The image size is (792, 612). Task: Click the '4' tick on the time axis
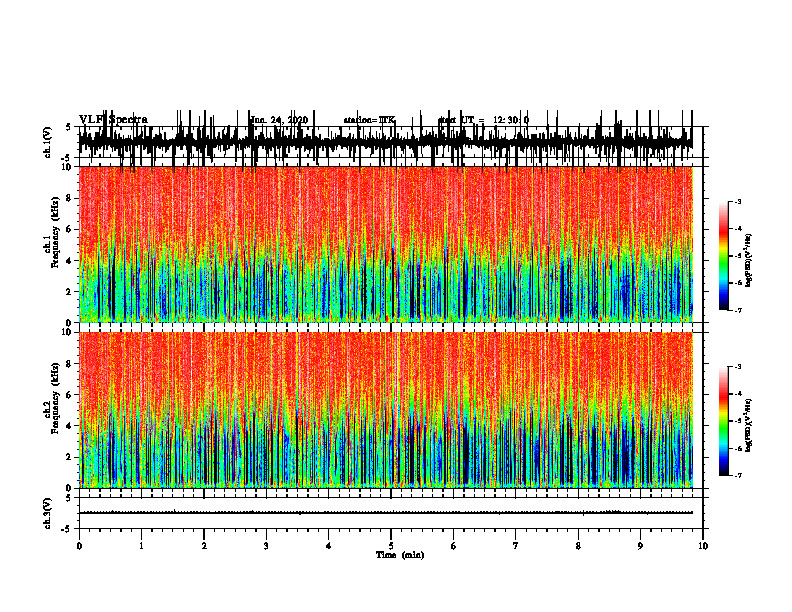(x=329, y=546)
